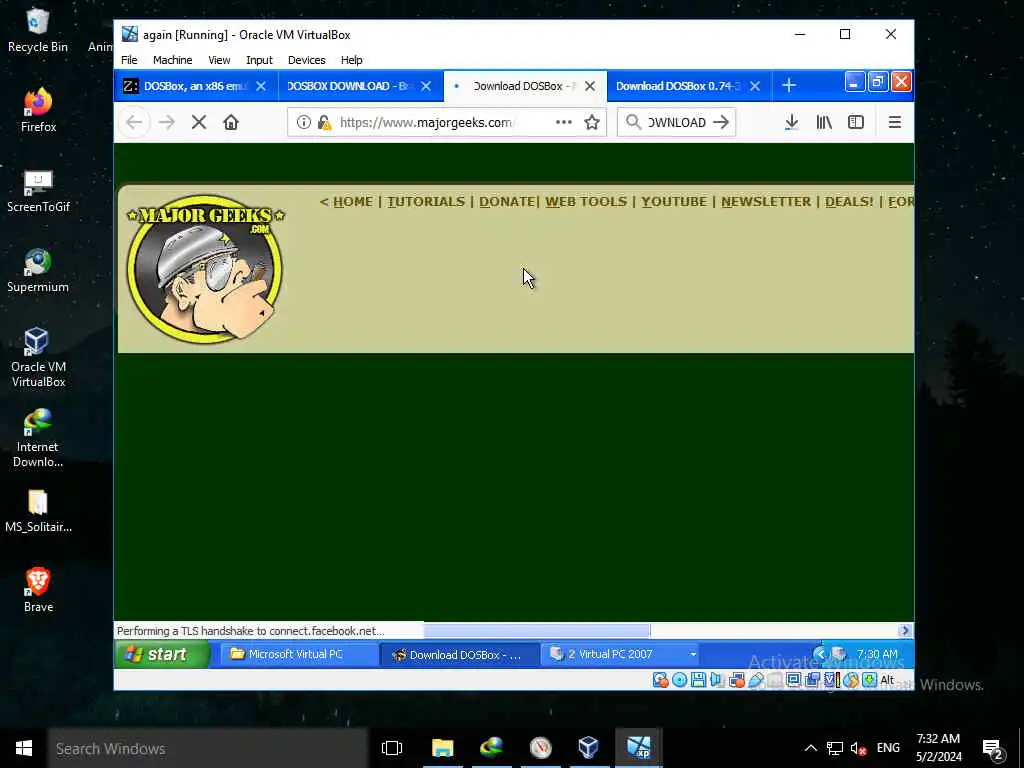
Task: Open Task View on the Windows taskbar
Action: point(392,748)
